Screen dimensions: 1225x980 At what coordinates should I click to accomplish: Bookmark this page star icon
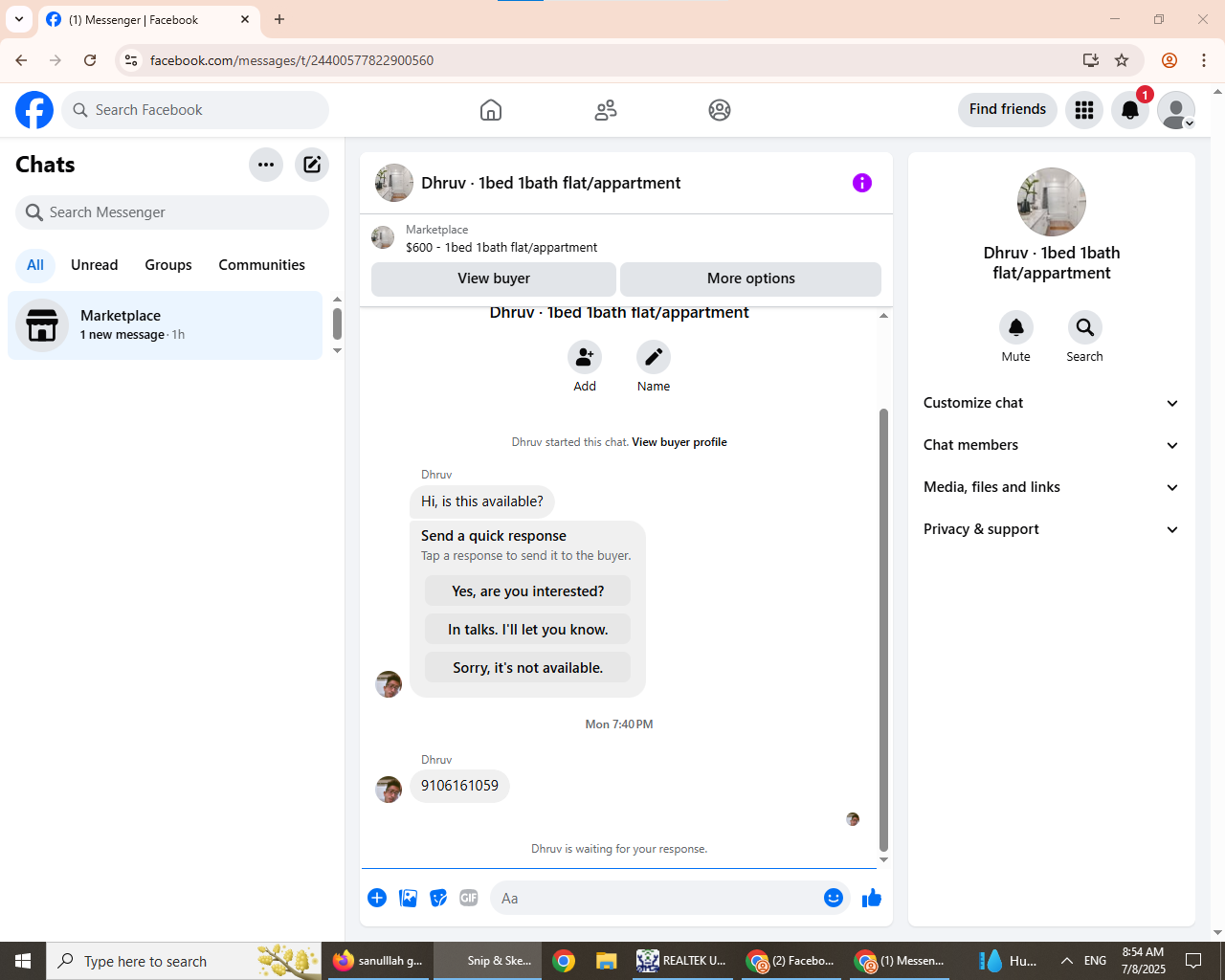[1122, 60]
